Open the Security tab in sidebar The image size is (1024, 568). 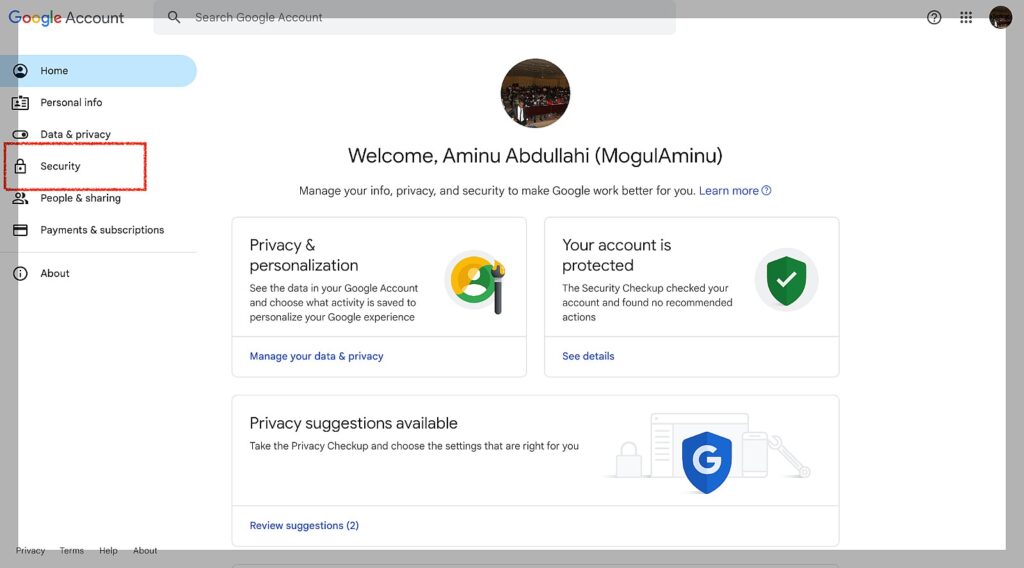pos(60,167)
